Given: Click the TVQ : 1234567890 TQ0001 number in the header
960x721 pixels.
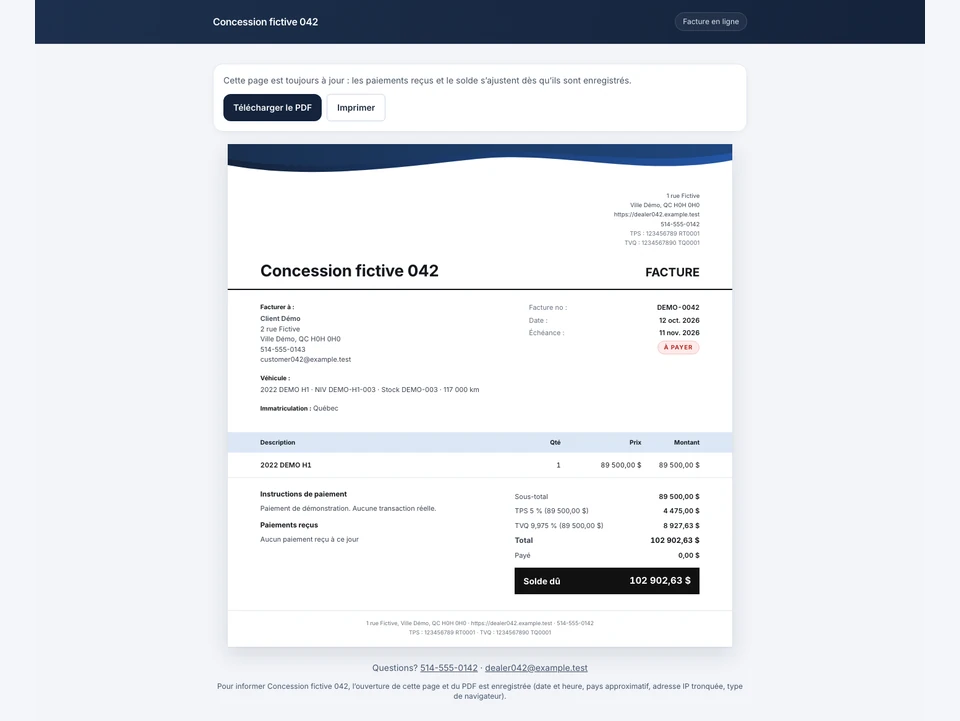Looking at the screenshot, I should 662,242.
